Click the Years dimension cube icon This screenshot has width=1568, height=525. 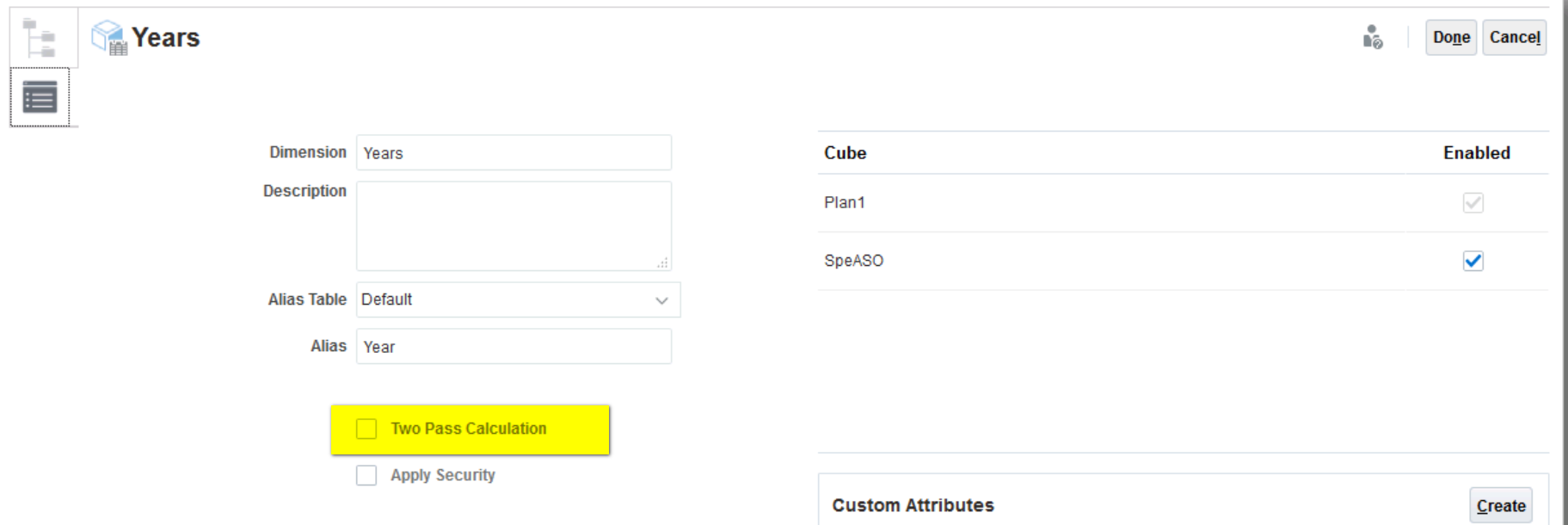(x=109, y=38)
